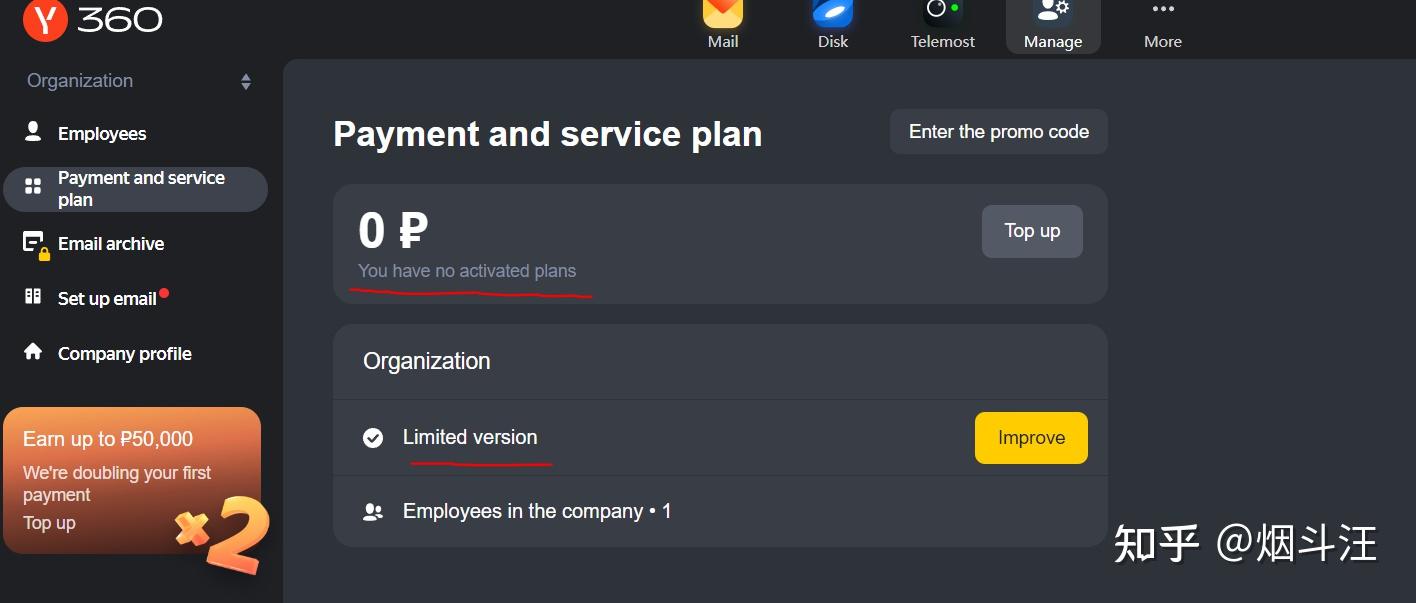This screenshot has width=1416, height=603.
Task: Open the More apps three-dot icon
Action: point(1163,9)
